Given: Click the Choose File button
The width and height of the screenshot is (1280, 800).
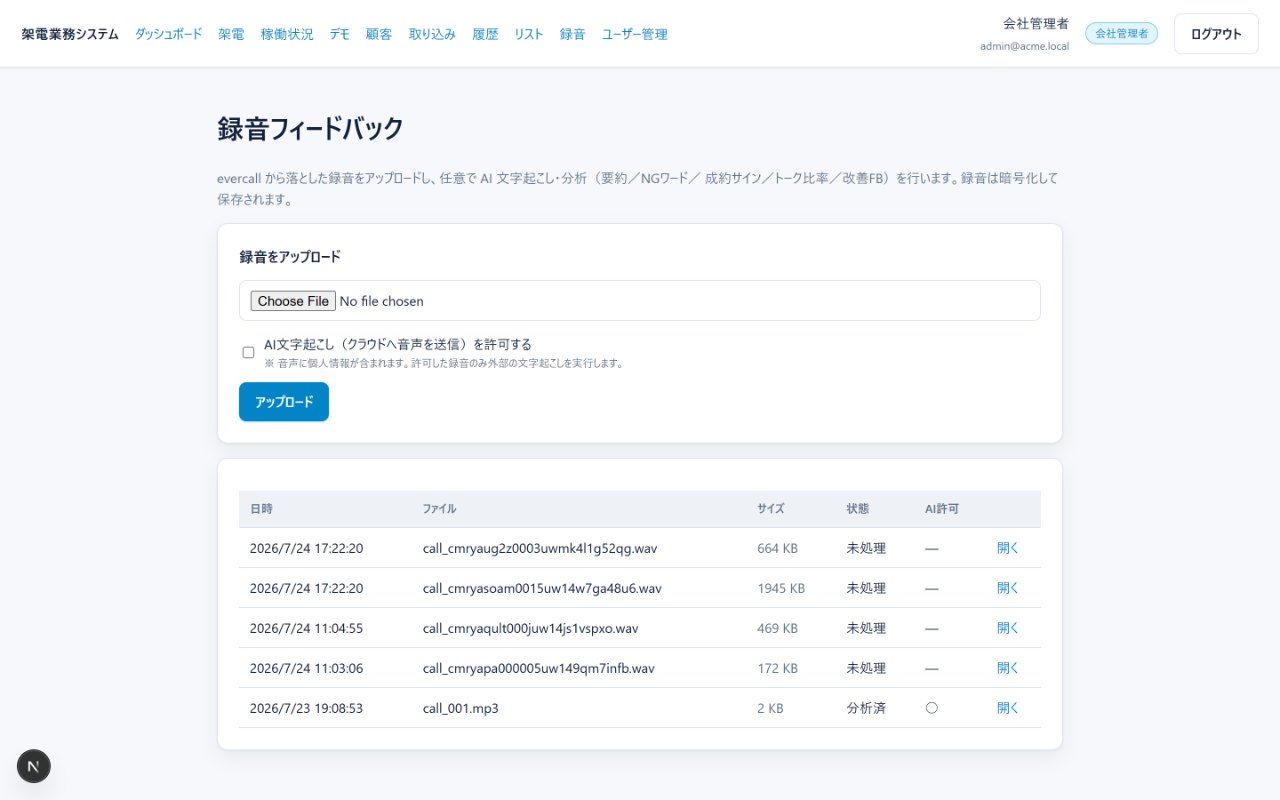Looking at the screenshot, I should pos(293,301).
